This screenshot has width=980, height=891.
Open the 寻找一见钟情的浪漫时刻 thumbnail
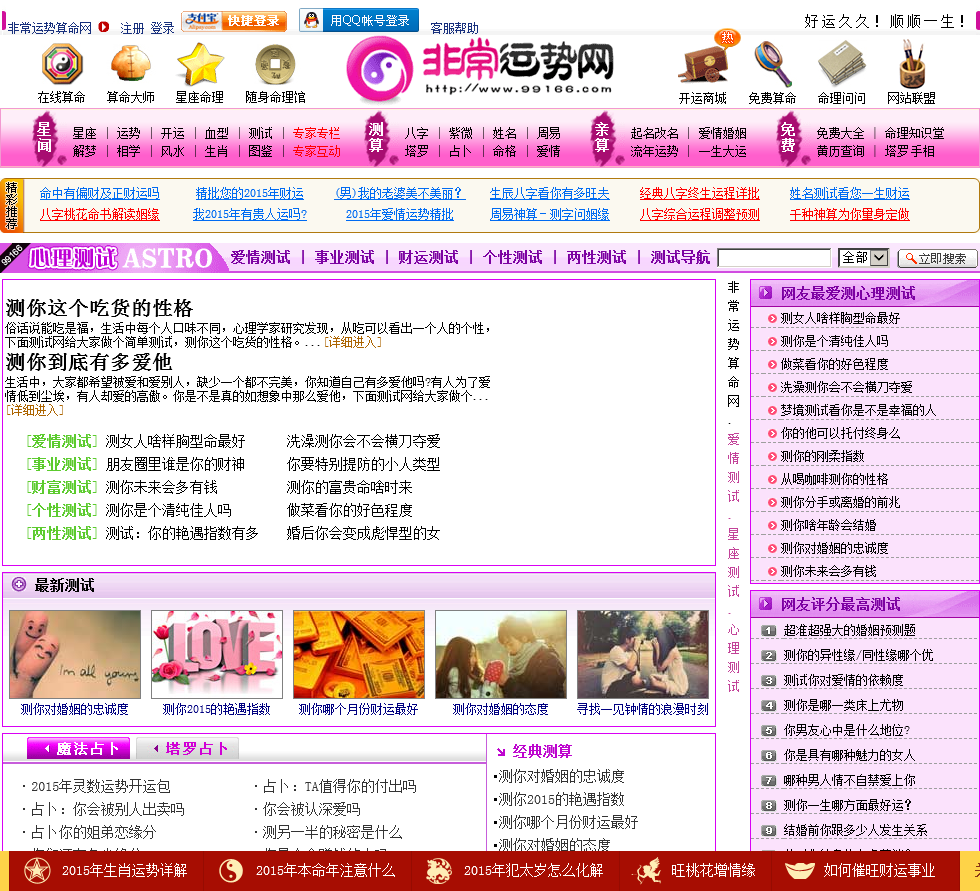tap(642, 654)
